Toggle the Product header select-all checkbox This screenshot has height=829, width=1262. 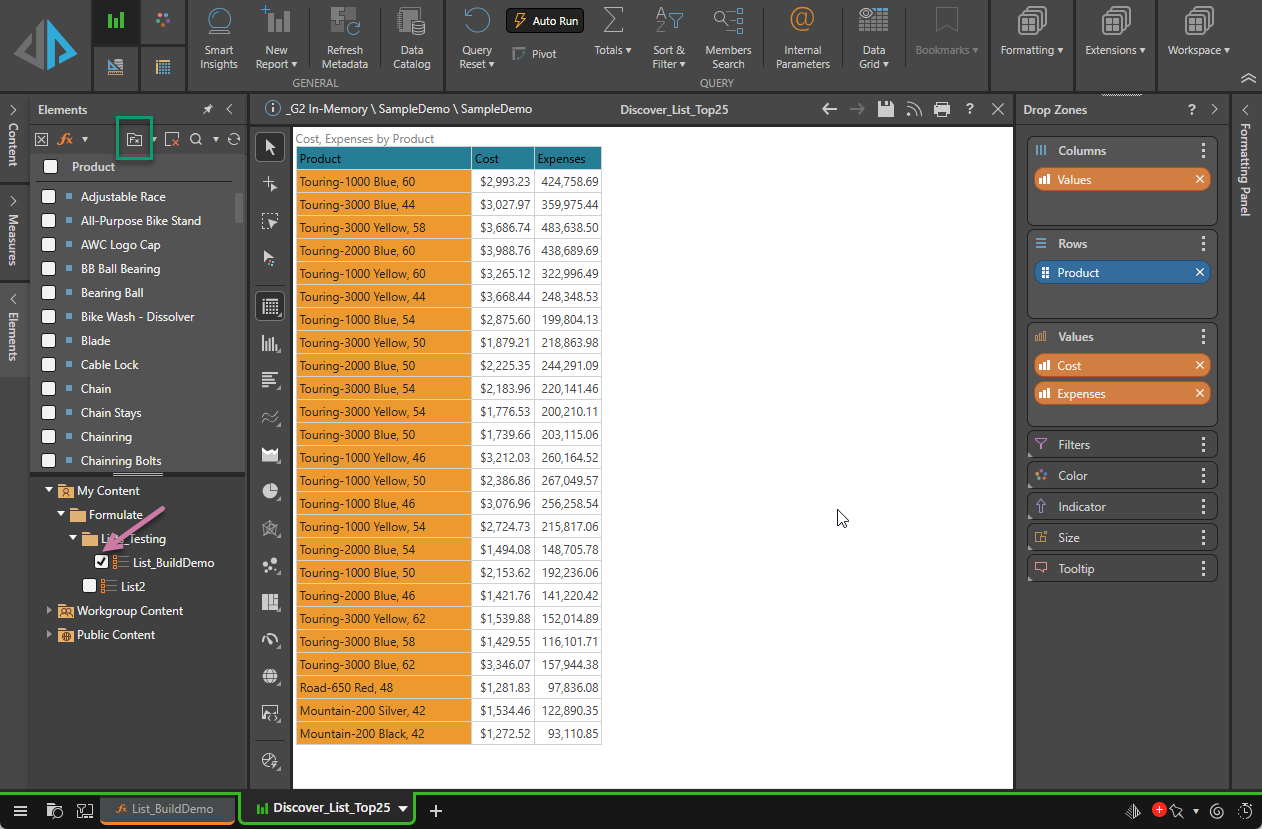50,167
